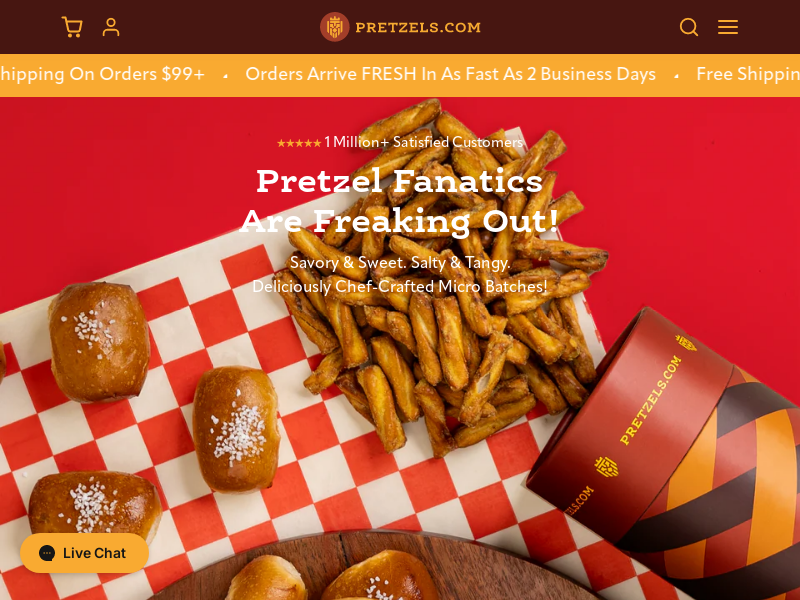Click the 'Free Shipping' text at banner's right edge
The height and width of the screenshot is (600, 800).
748,74
